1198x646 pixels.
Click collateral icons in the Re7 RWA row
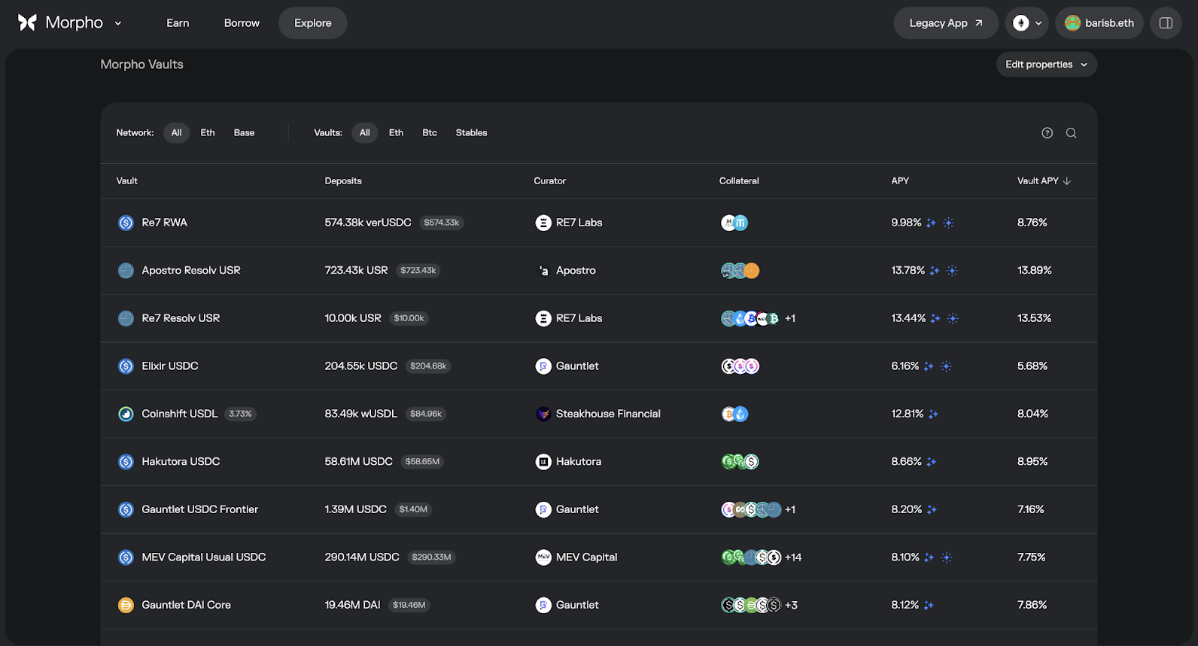(x=734, y=223)
